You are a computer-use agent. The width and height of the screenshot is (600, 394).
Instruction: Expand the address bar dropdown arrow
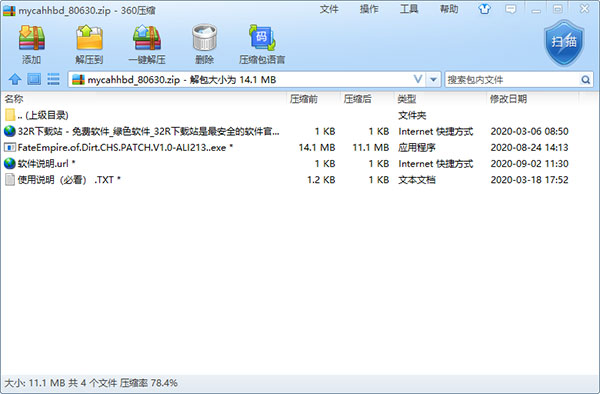433,80
